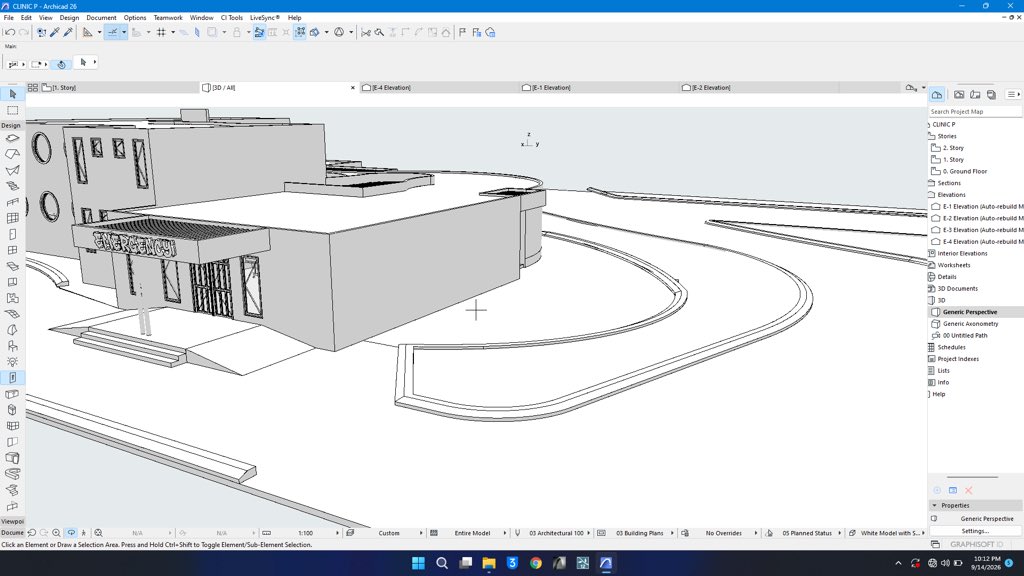The width and height of the screenshot is (1024, 576).
Task: Open the CI Tools menu
Action: [x=232, y=18]
